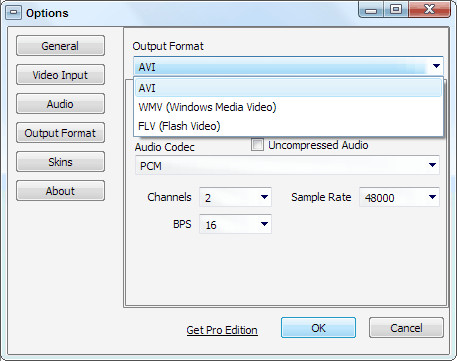Open the Audio settings section

pos(60,104)
